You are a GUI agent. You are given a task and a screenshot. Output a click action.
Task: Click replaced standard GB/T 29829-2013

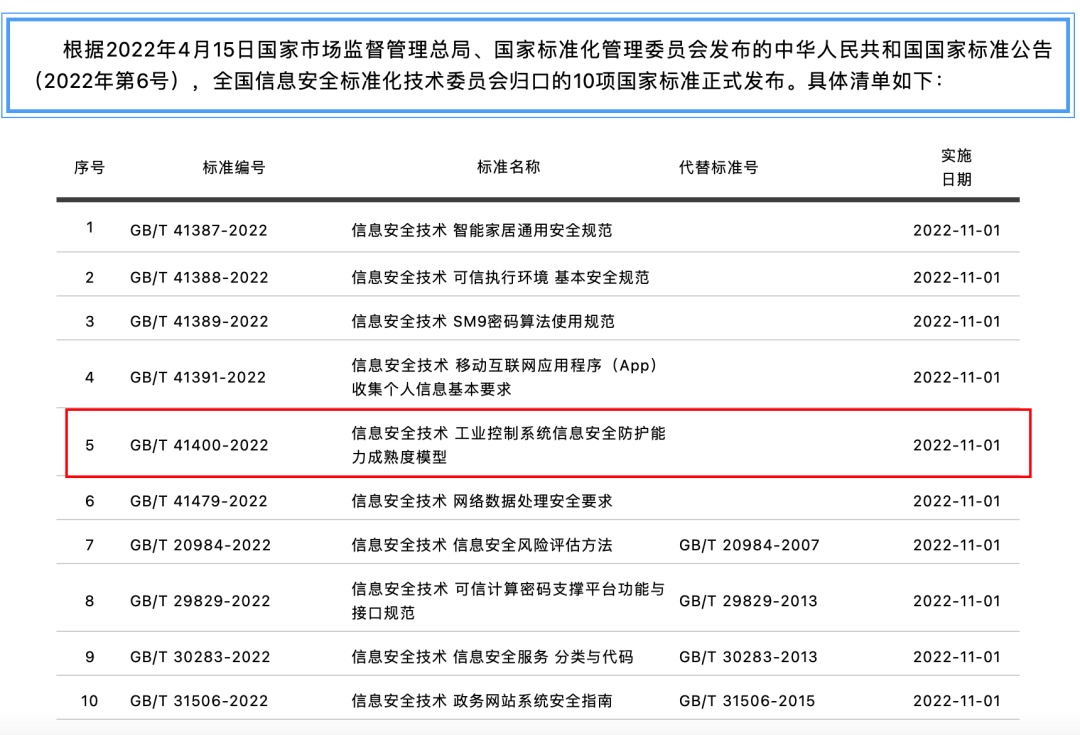748,601
